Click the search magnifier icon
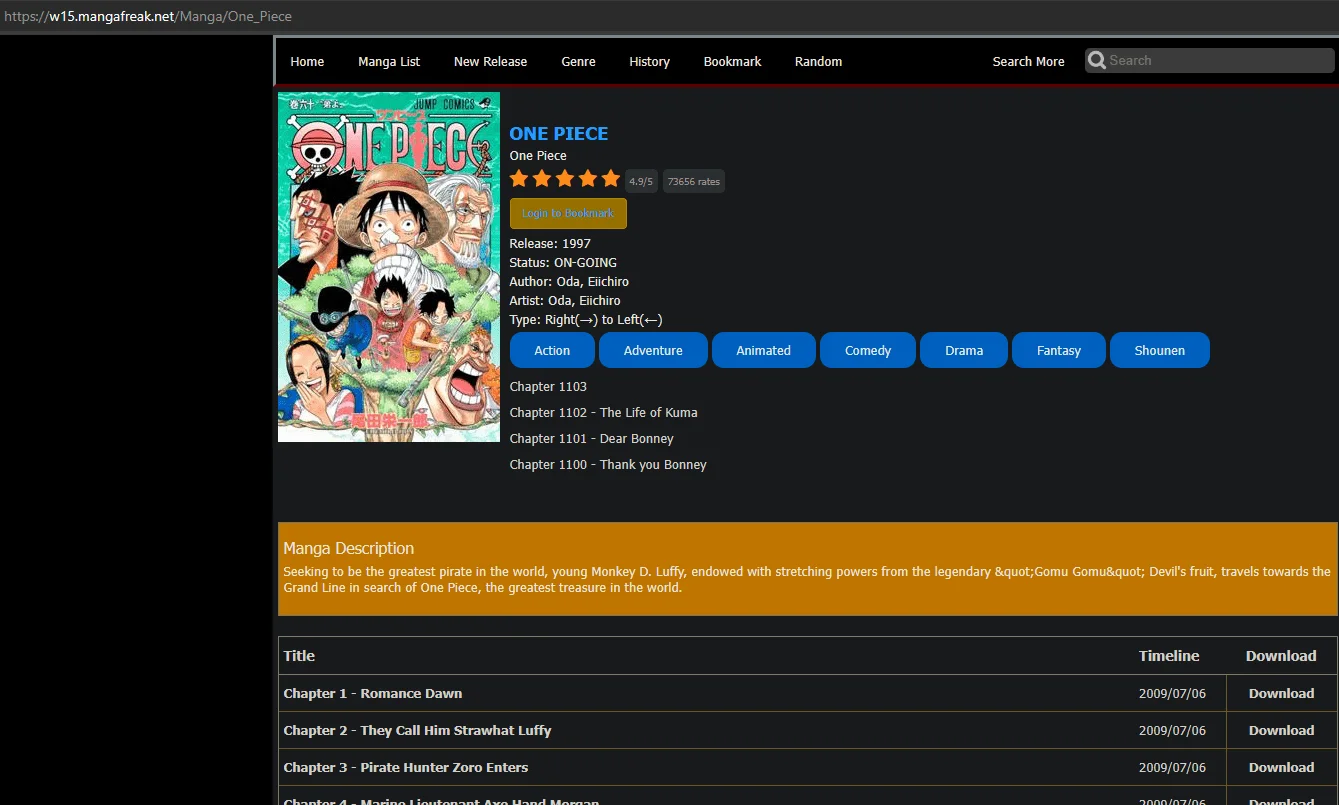This screenshot has height=805, width=1339. tap(1097, 61)
